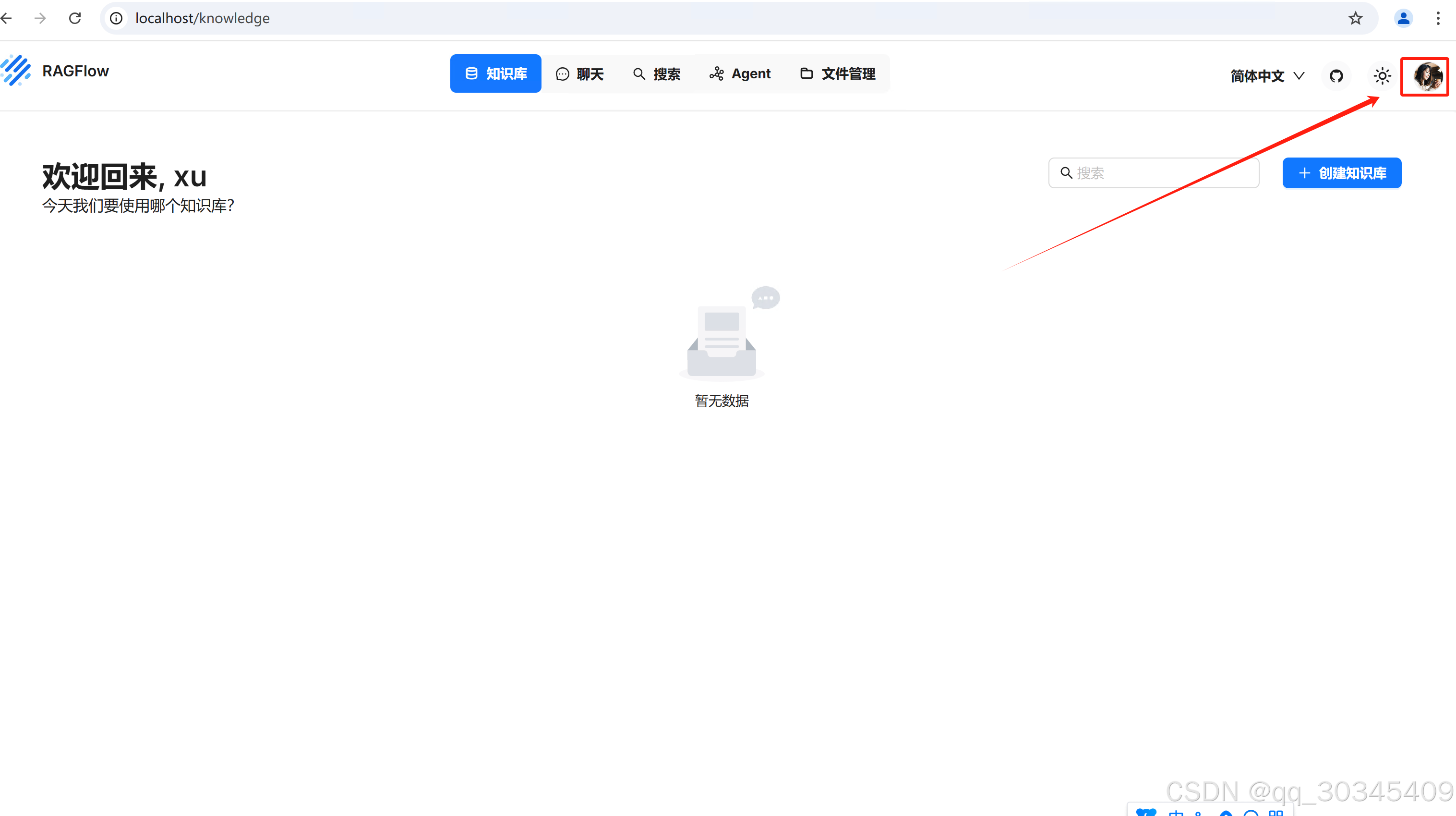Go back using browser back arrow
The height and width of the screenshot is (816, 1456).
[x=7, y=18]
